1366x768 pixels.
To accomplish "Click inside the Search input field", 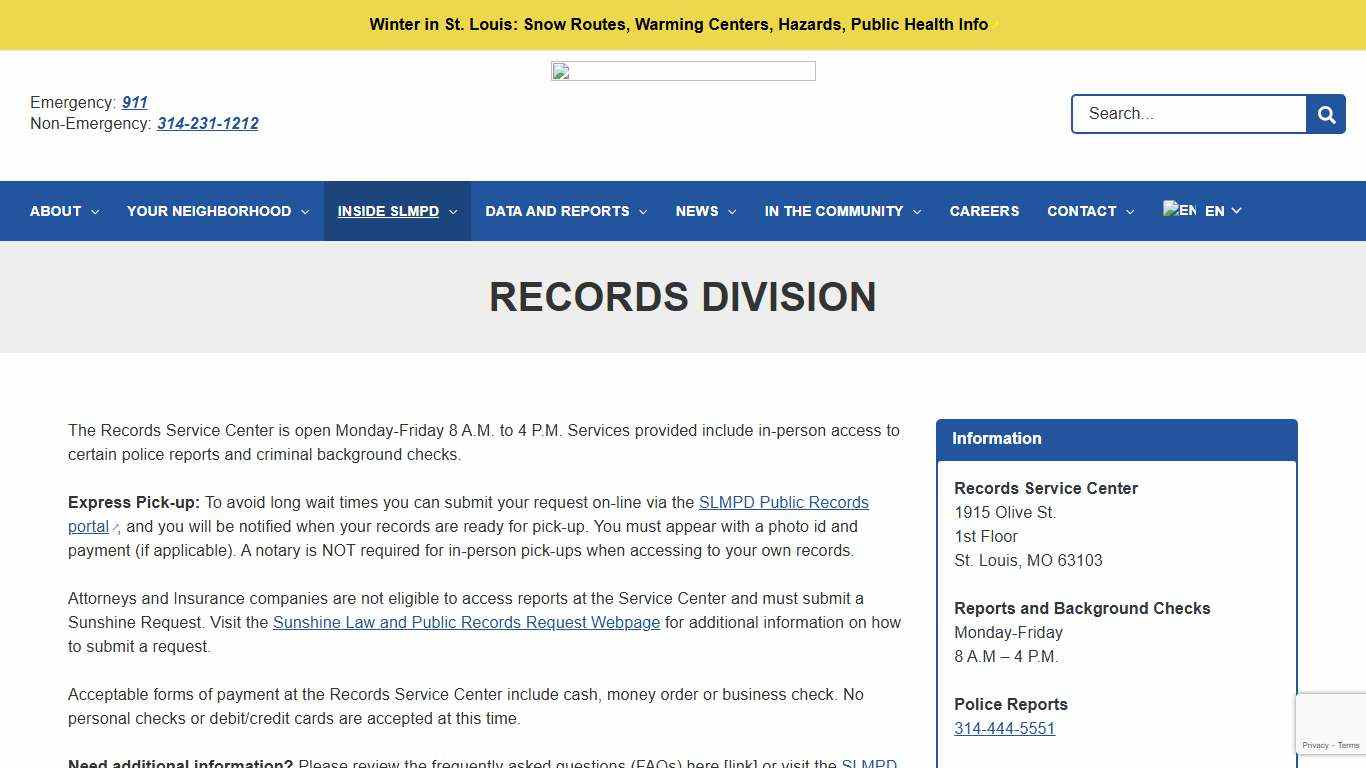I will tap(1180, 114).
